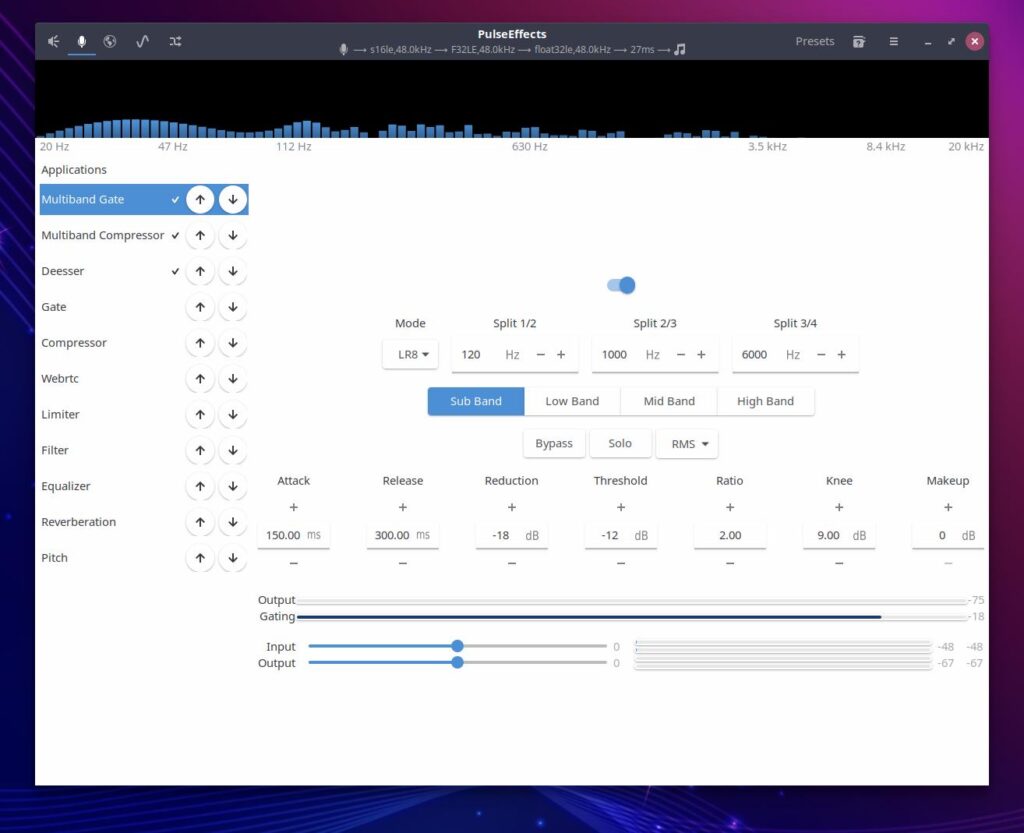The width and height of the screenshot is (1024, 833).
Task: Adjust the Input gain slider
Action: [x=457, y=646]
